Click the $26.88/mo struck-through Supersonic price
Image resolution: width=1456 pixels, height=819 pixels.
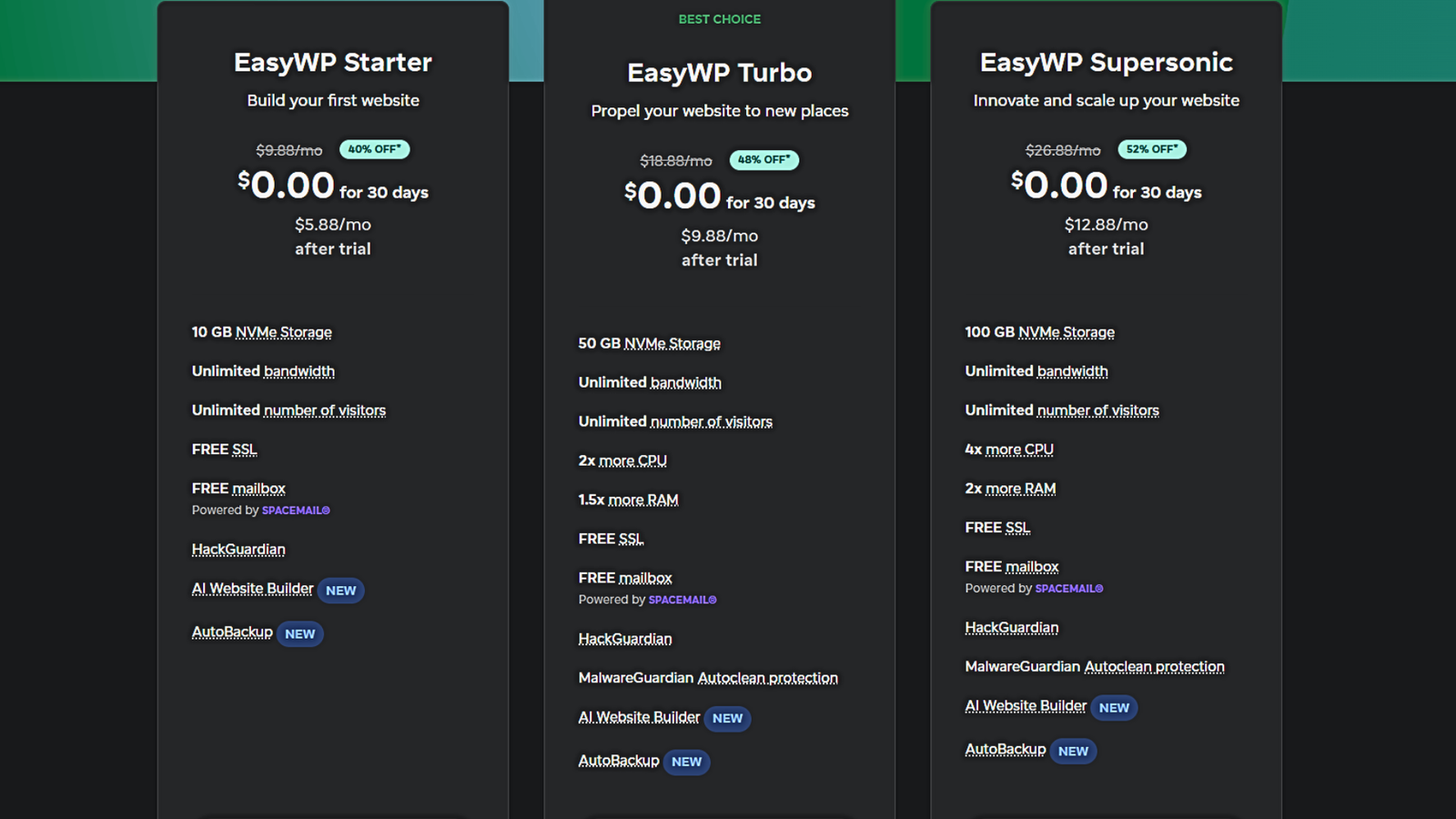(1063, 150)
